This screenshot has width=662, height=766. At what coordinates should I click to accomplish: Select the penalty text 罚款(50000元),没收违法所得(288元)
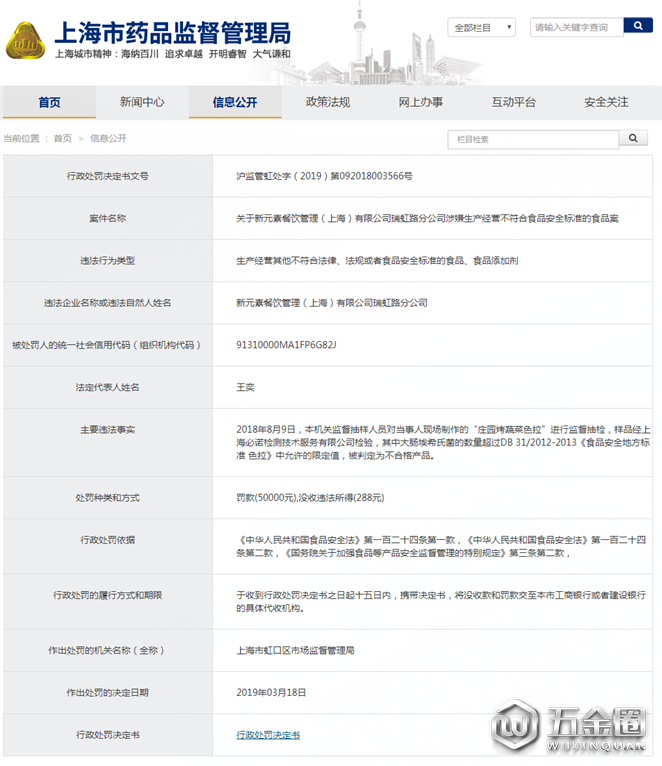pyautogui.click(x=310, y=498)
